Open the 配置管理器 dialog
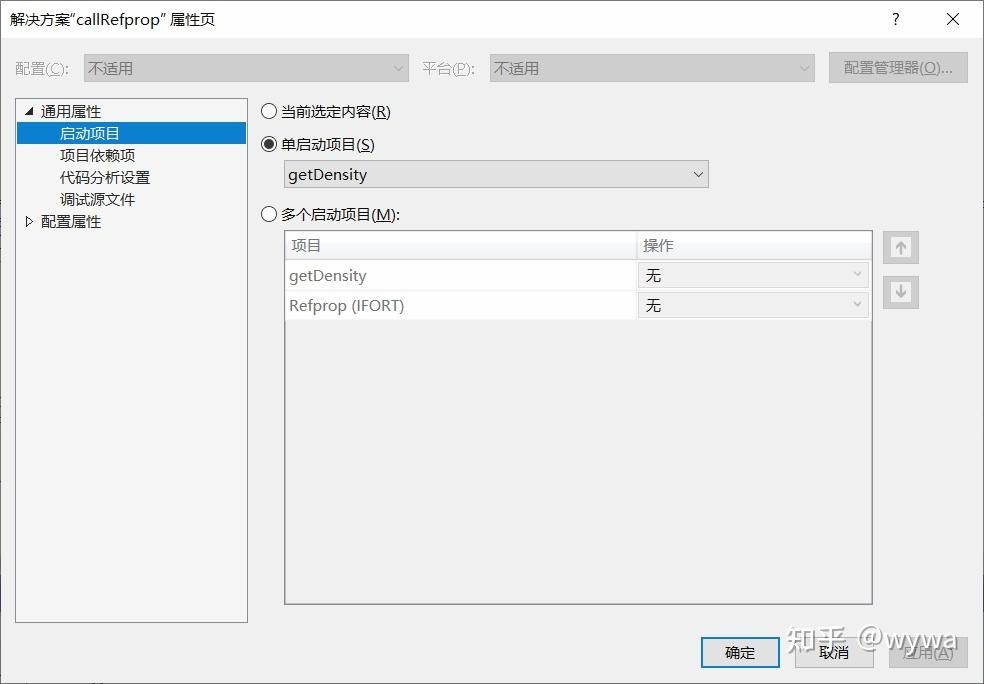Screen dimensions: 984x684 click(897, 67)
